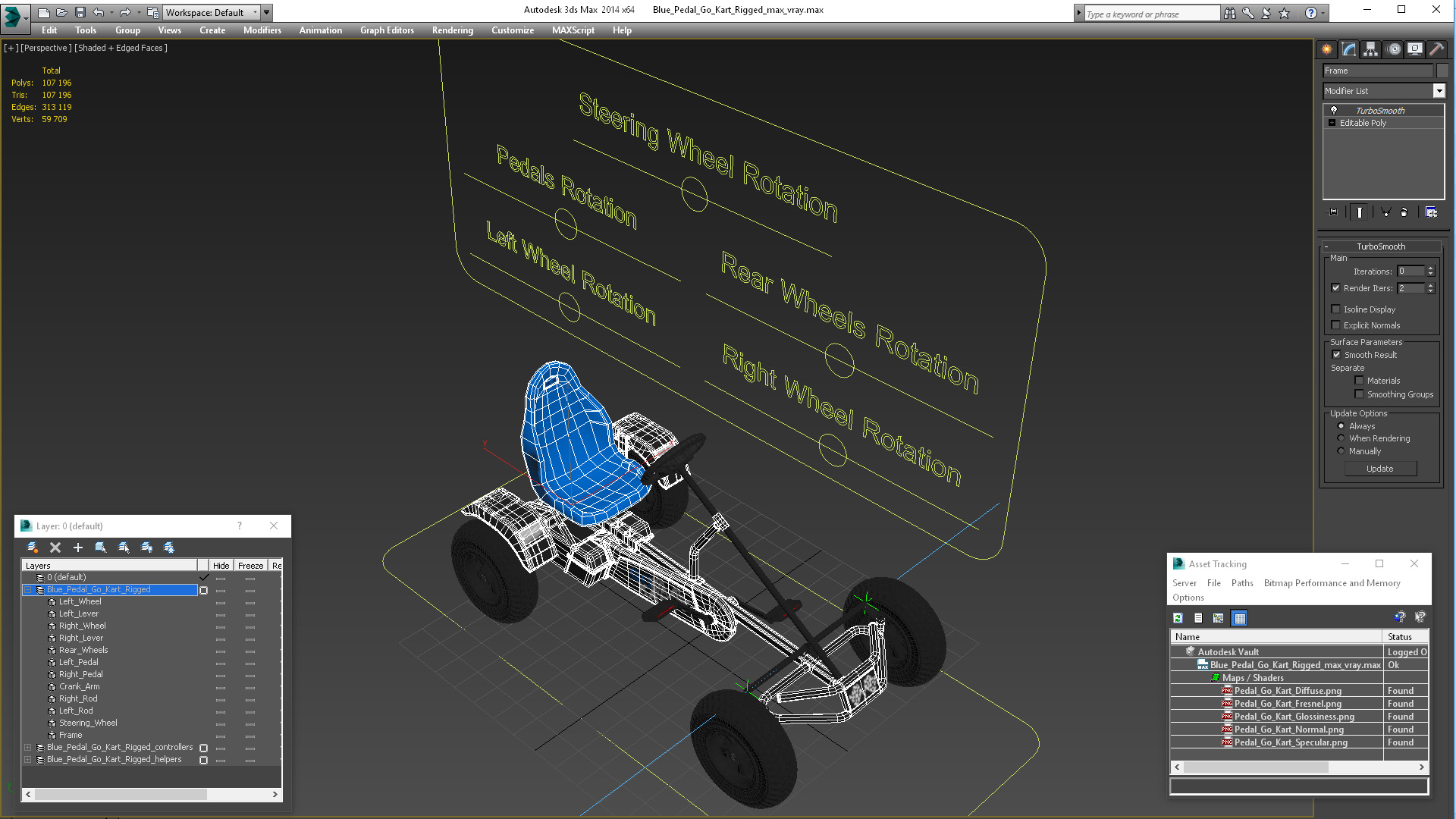Remove modifier from stack trash icon

pyautogui.click(x=1404, y=212)
